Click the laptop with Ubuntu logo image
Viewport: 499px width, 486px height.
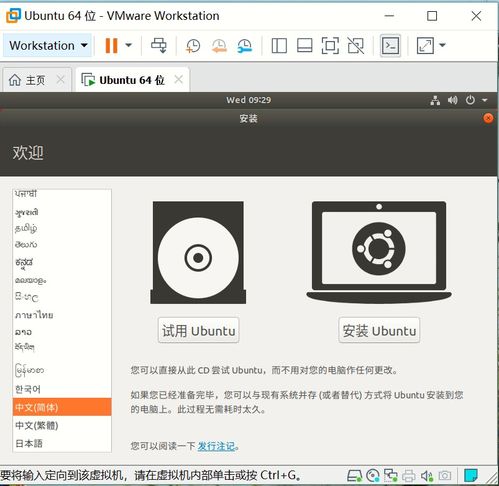pyautogui.click(x=379, y=252)
